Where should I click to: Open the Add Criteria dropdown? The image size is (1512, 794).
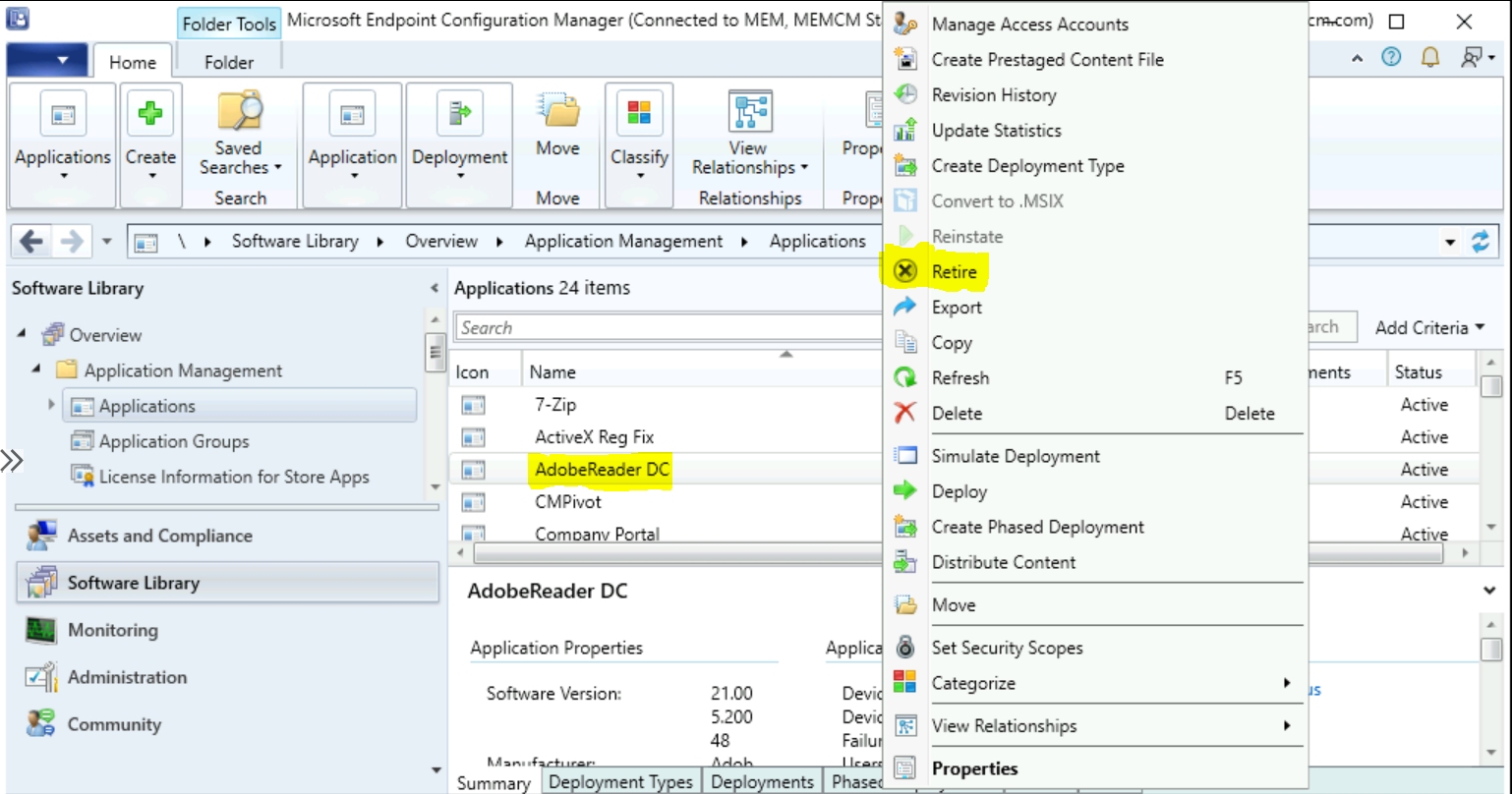point(1427,327)
